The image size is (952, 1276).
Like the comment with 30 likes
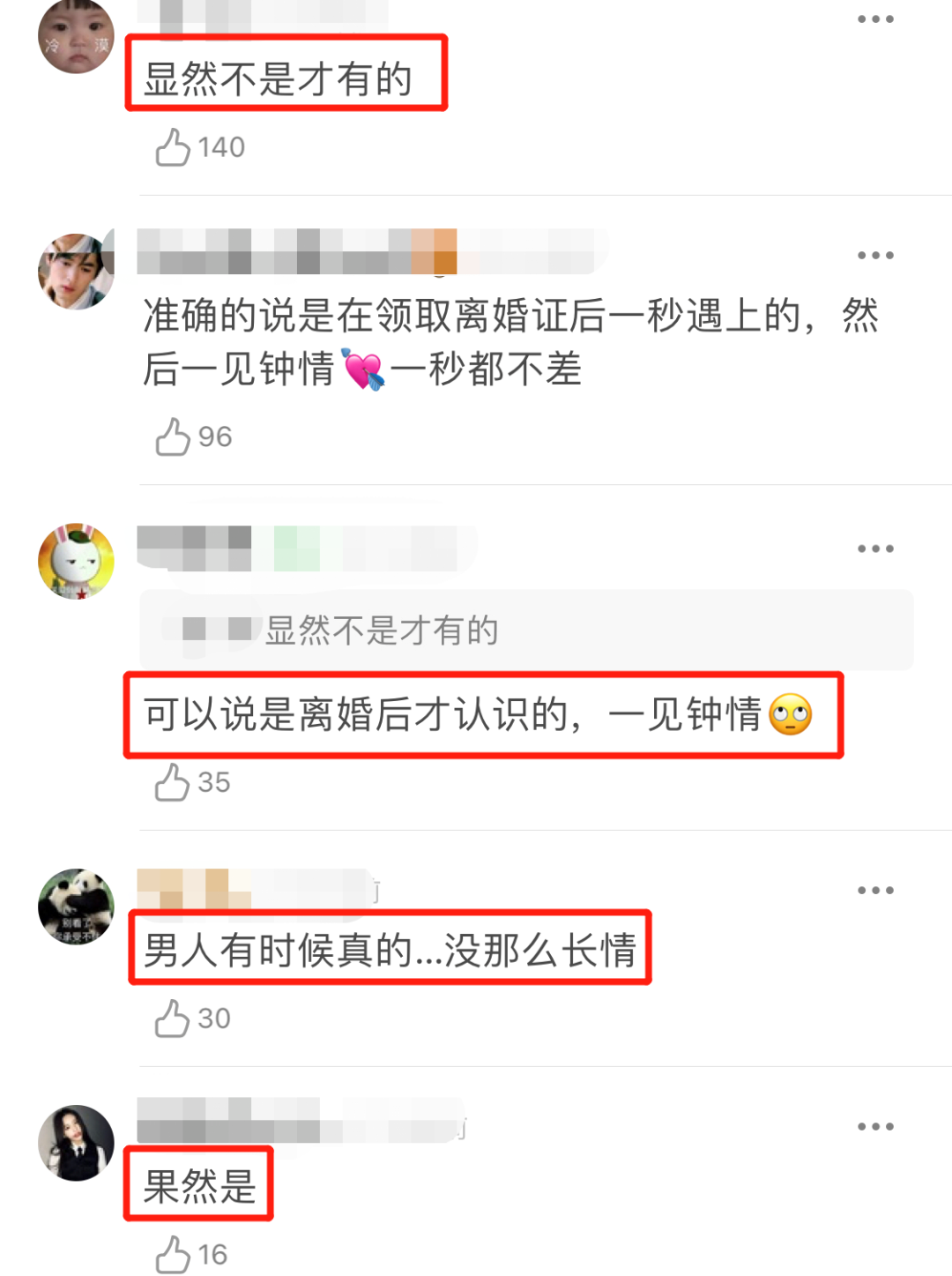click(x=172, y=1019)
